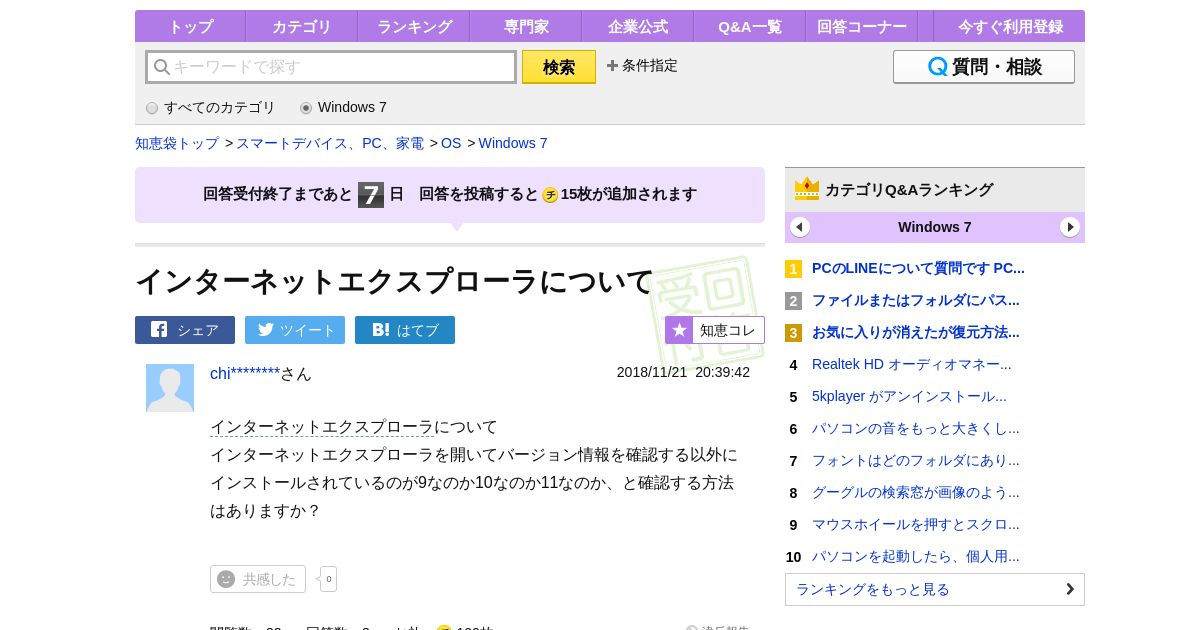1200x630 pixels.
Task: Open the カテゴリ navigation tab
Action: click(301, 27)
